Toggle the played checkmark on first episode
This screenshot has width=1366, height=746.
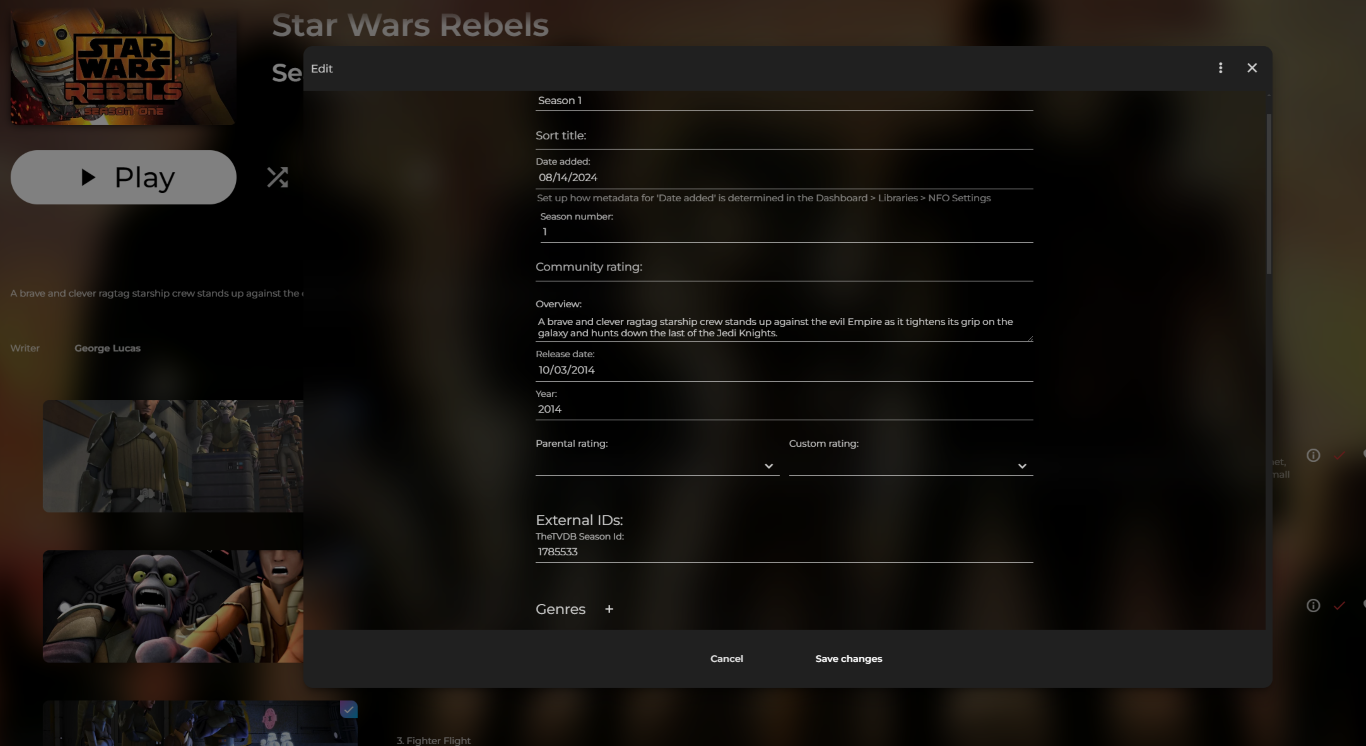tap(1339, 456)
